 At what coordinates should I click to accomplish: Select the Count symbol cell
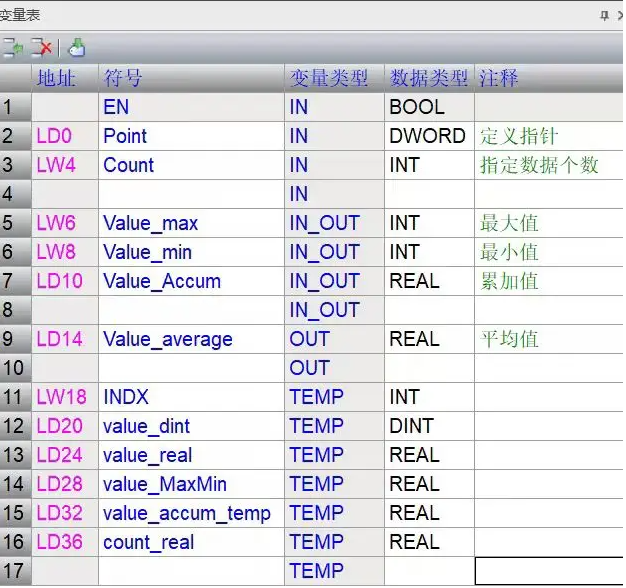point(191,165)
